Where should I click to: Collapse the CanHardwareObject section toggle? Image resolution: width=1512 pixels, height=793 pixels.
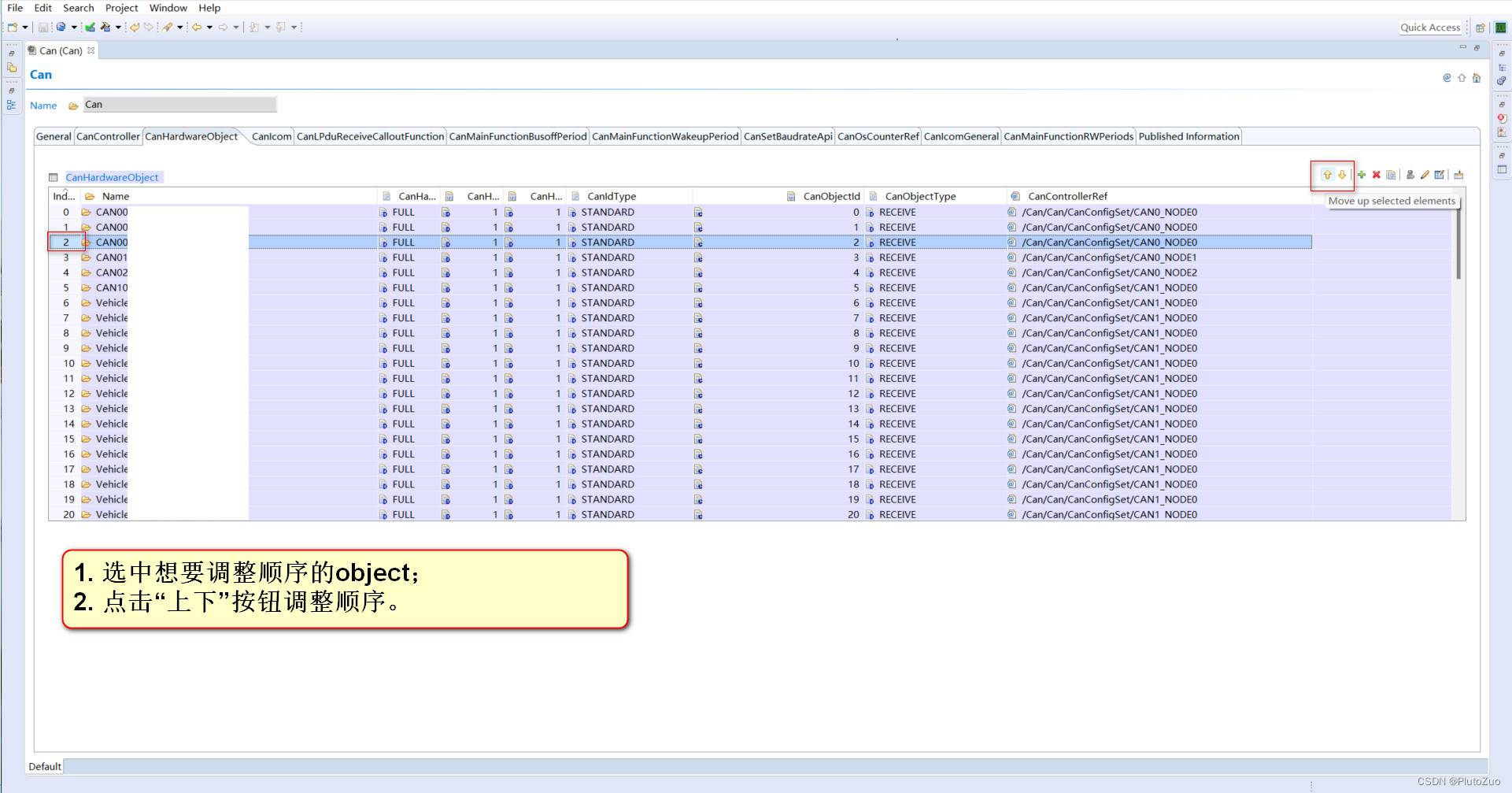[54, 177]
